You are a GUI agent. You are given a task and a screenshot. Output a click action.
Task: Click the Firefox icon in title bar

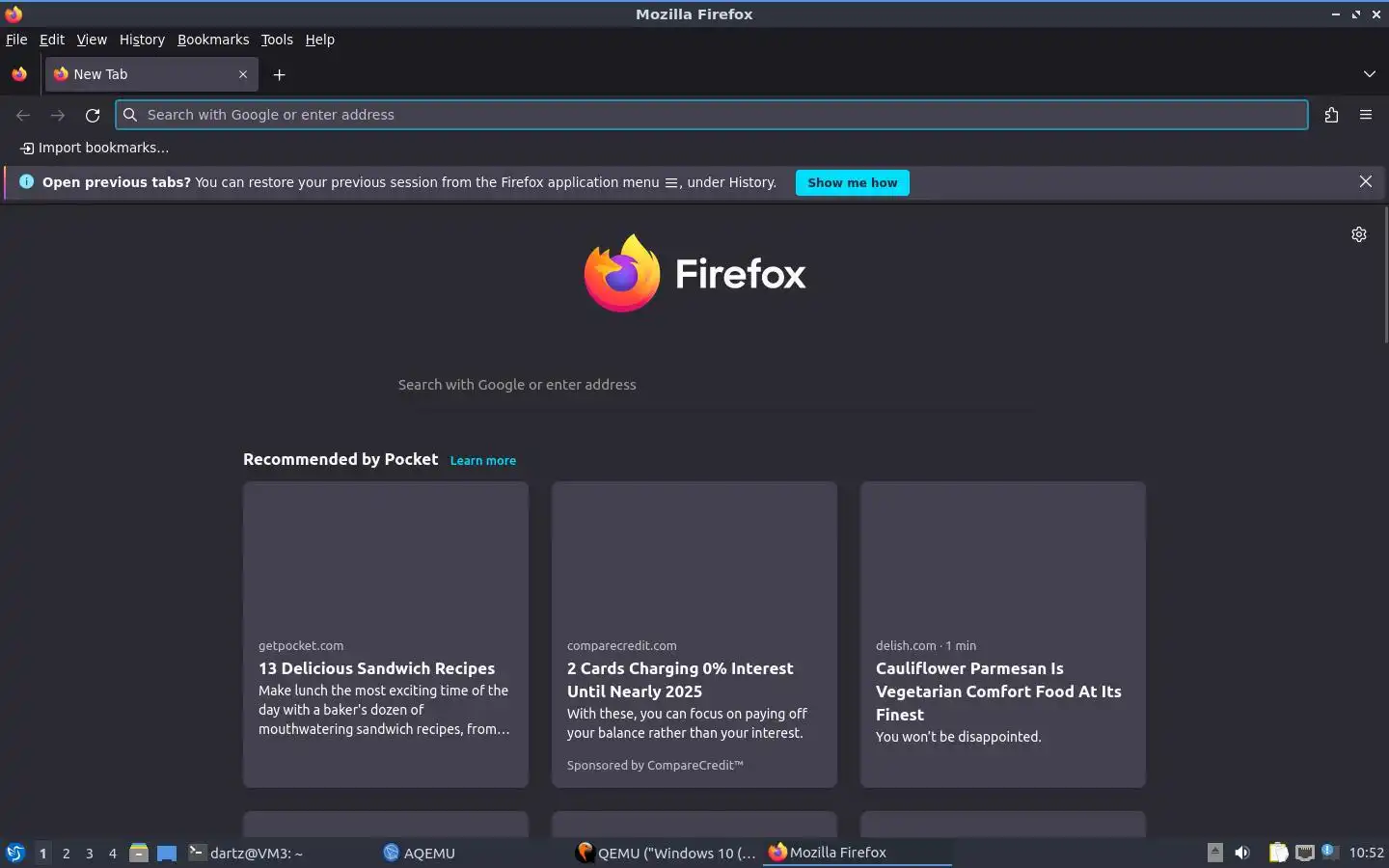coord(14,14)
